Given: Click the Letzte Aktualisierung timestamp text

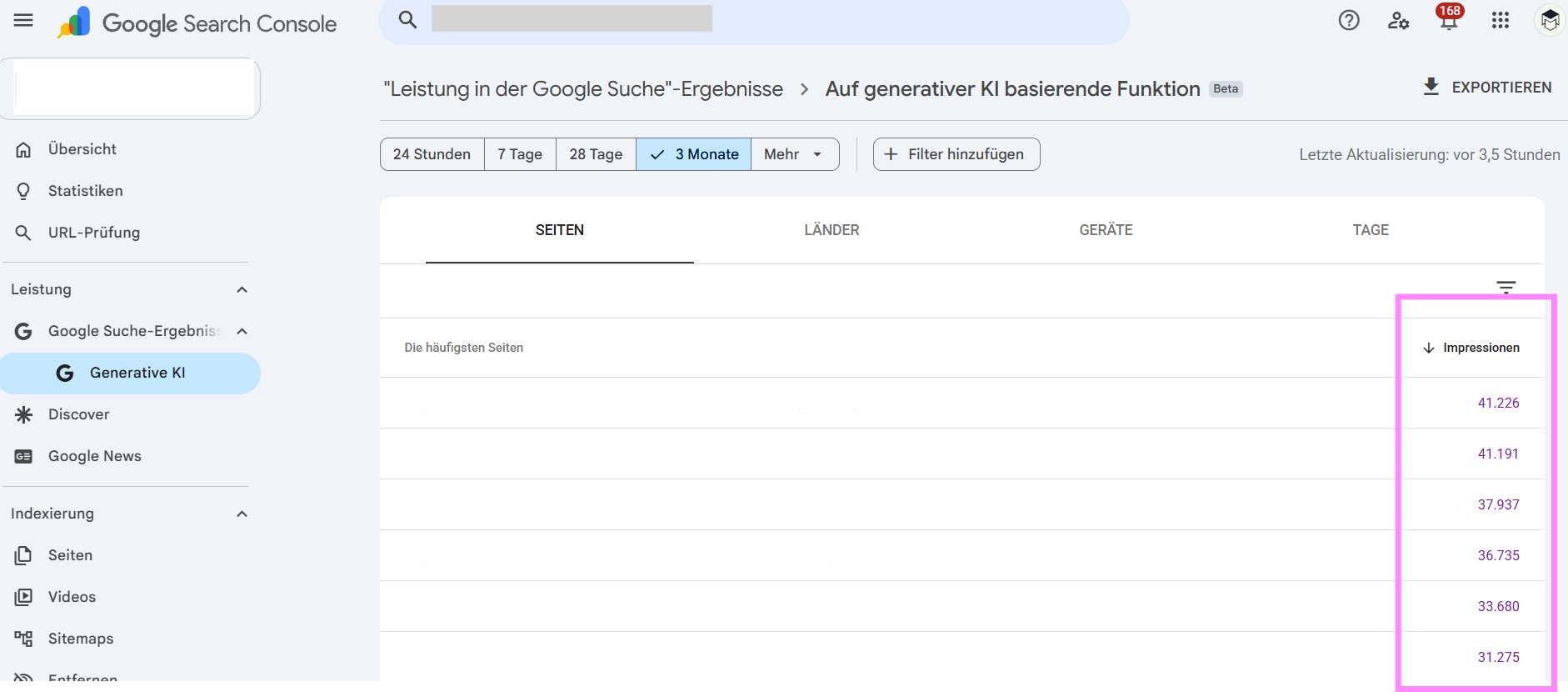Looking at the screenshot, I should [x=1430, y=154].
